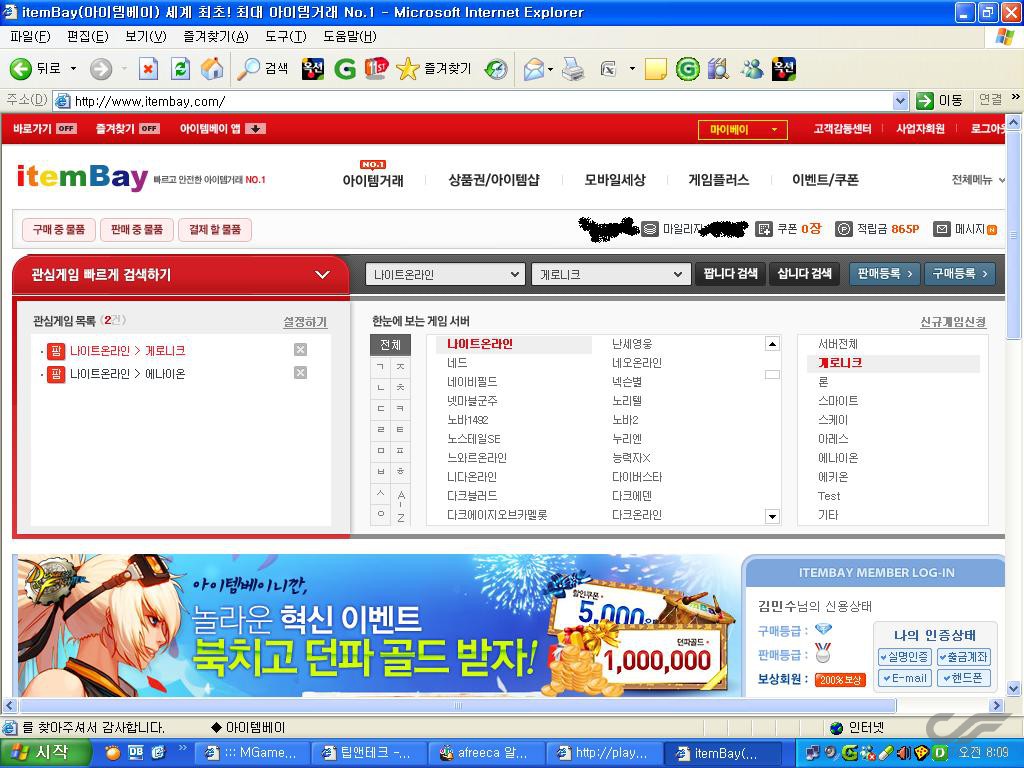
Task: Click the 11st toolbar icon
Action: click(x=376, y=69)
